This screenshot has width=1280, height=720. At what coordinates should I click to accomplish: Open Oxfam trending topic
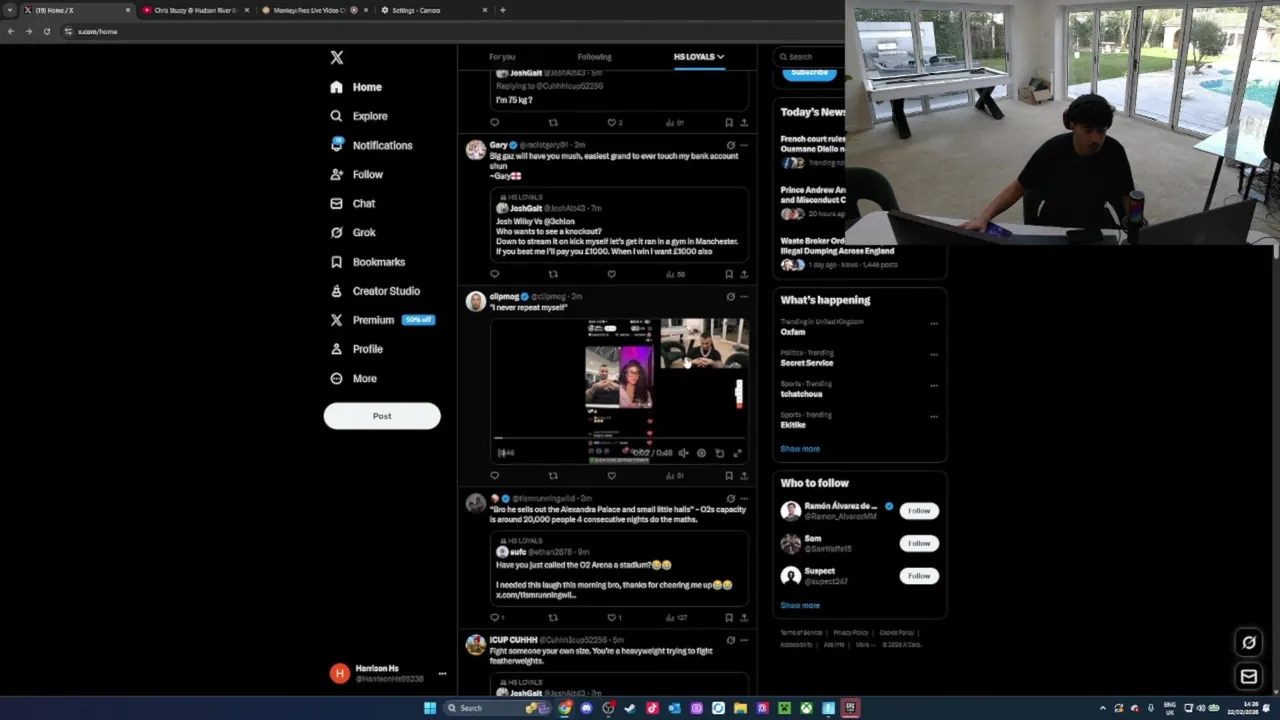pyautogui.click(x=793, y=332)
